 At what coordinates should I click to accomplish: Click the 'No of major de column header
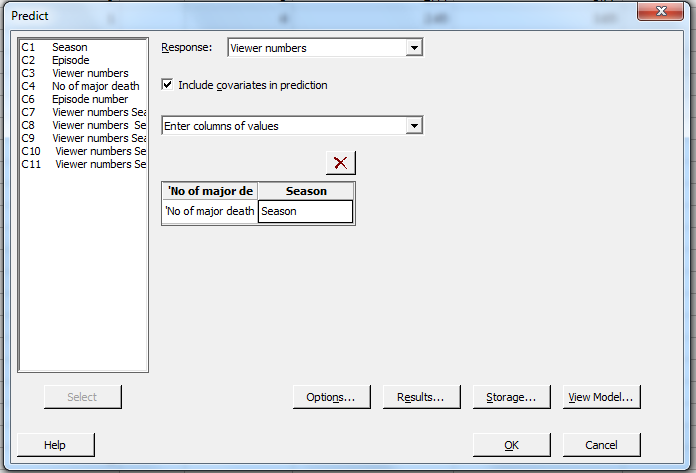[210, 191]
